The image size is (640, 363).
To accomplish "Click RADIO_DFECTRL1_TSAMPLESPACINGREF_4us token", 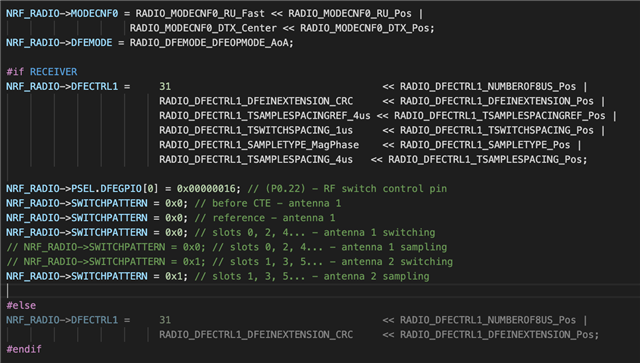I will 265,116.
